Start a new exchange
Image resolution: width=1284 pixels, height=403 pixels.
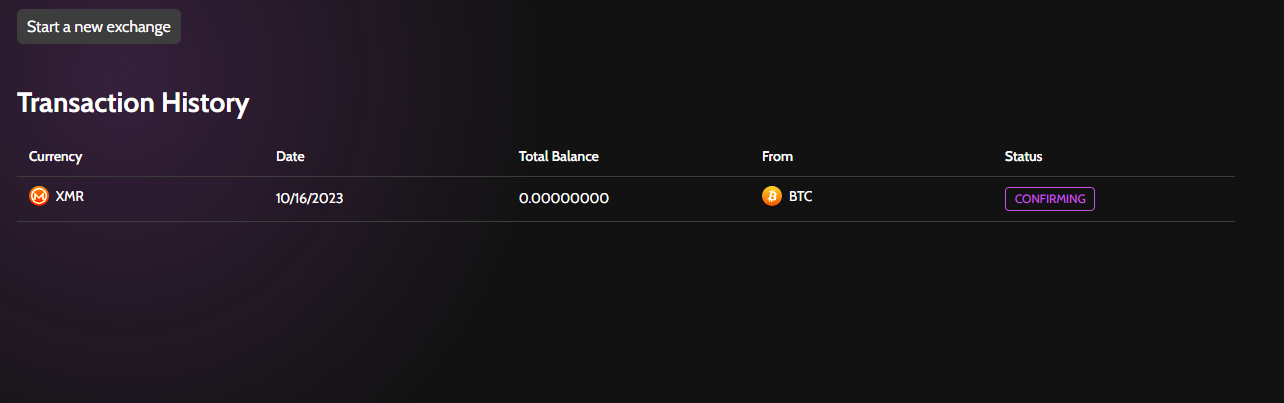99,26
